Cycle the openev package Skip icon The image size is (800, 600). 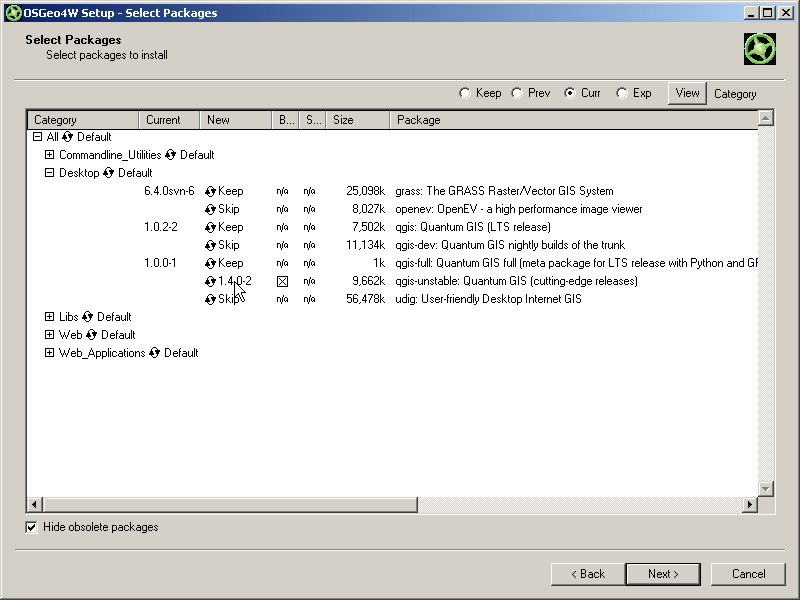pyautogui.click(x=210, y=209)
